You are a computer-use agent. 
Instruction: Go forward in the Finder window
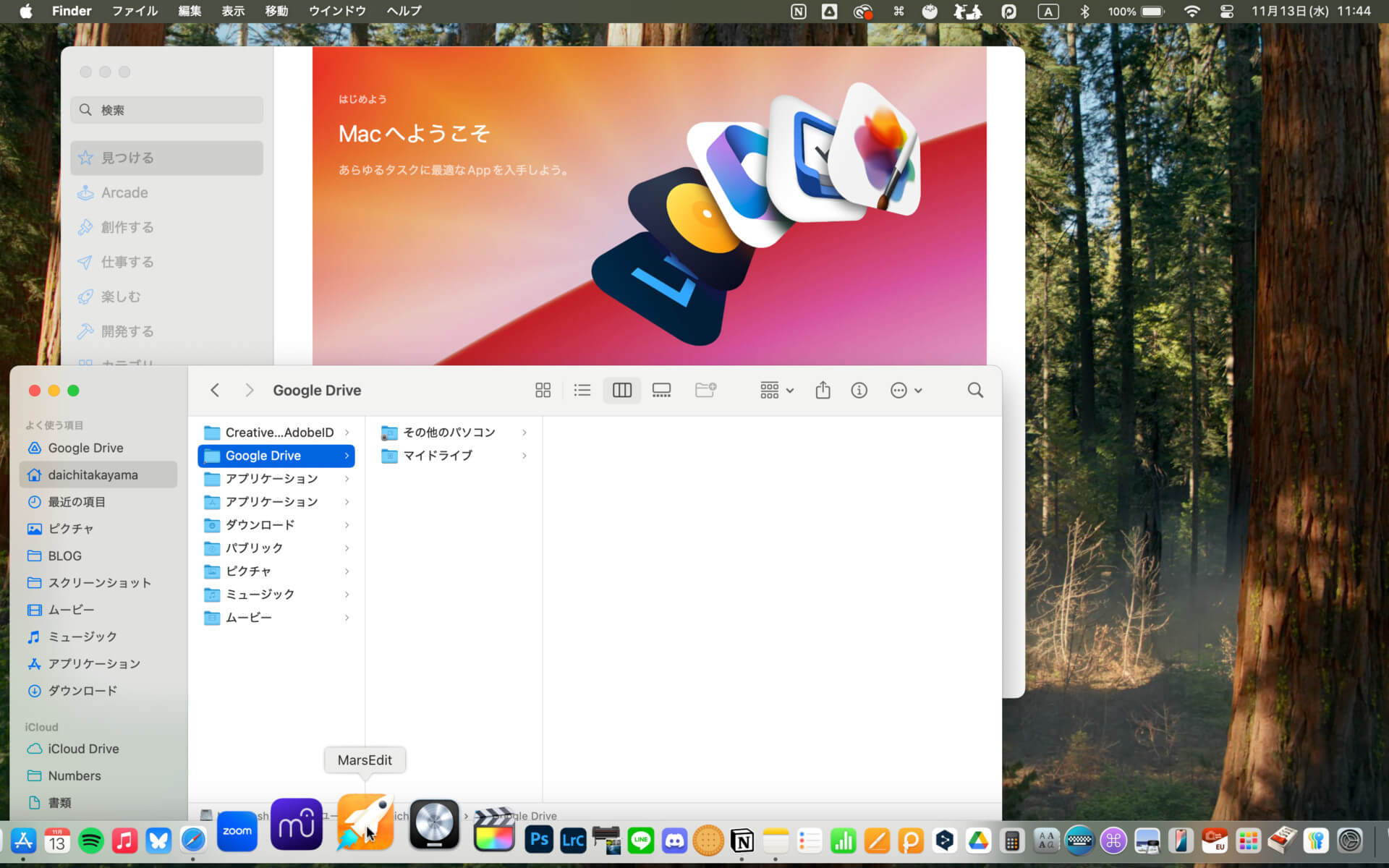point(250,391)
